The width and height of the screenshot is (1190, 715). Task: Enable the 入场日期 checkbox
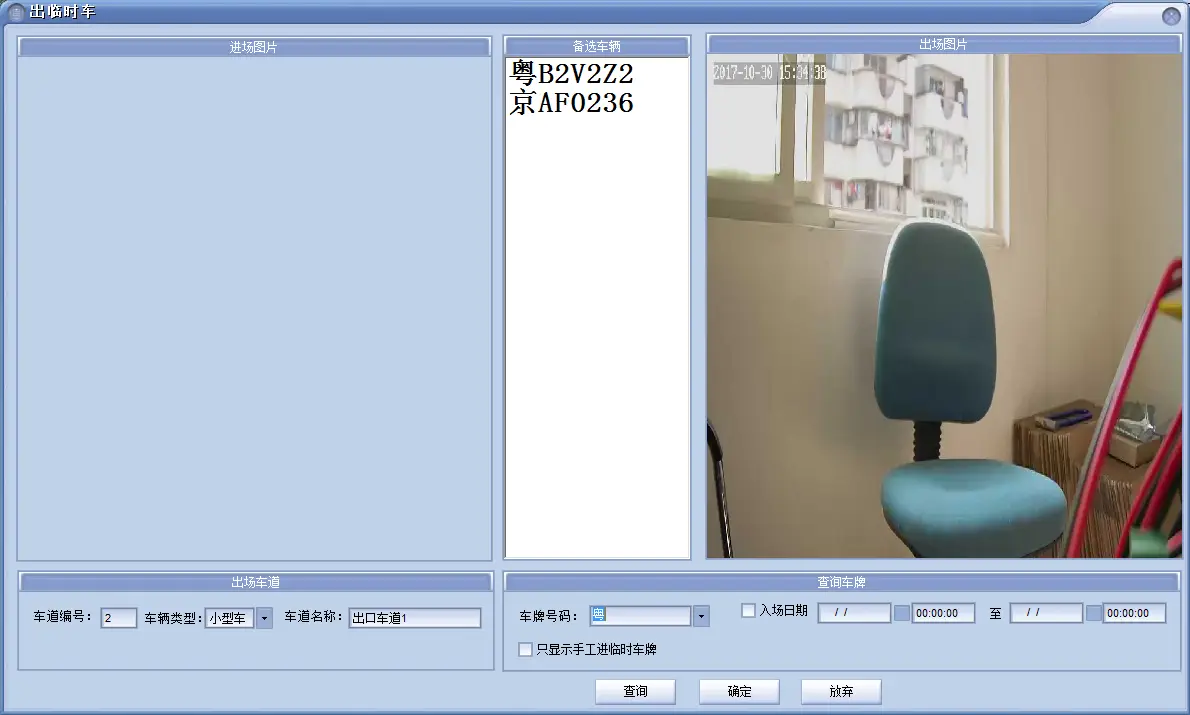[x=748, y=611]
